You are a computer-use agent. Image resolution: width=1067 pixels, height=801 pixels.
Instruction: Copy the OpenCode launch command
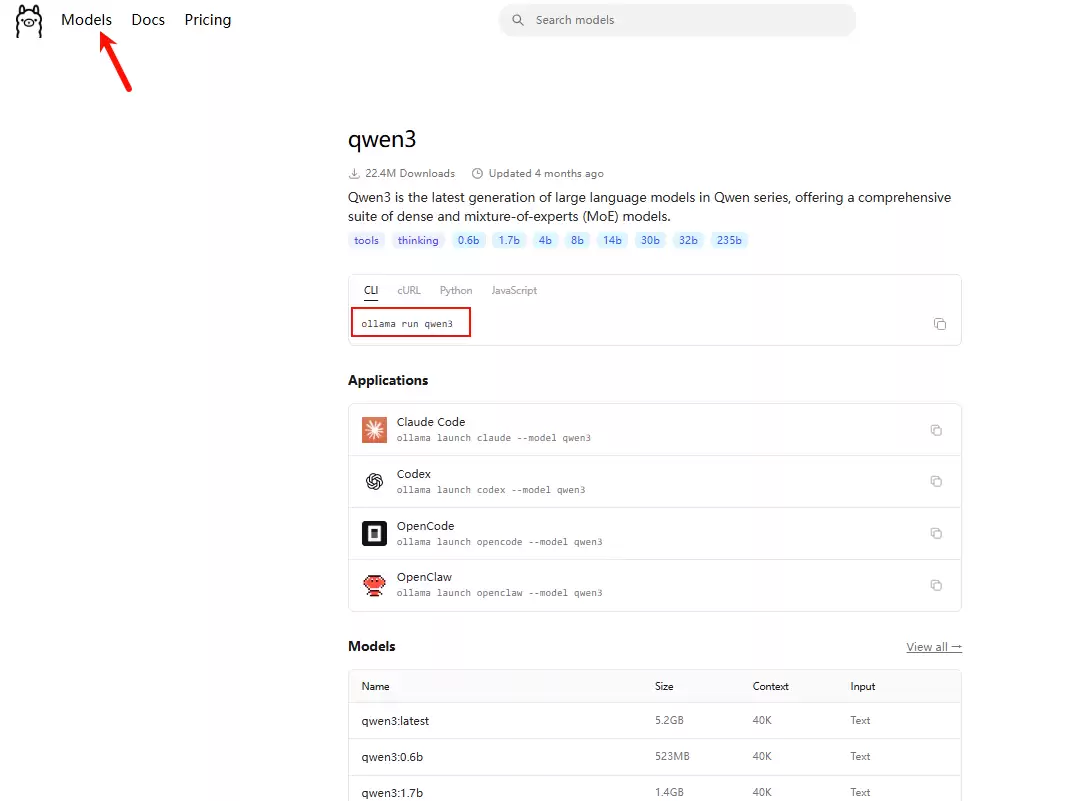coord(936,533)
